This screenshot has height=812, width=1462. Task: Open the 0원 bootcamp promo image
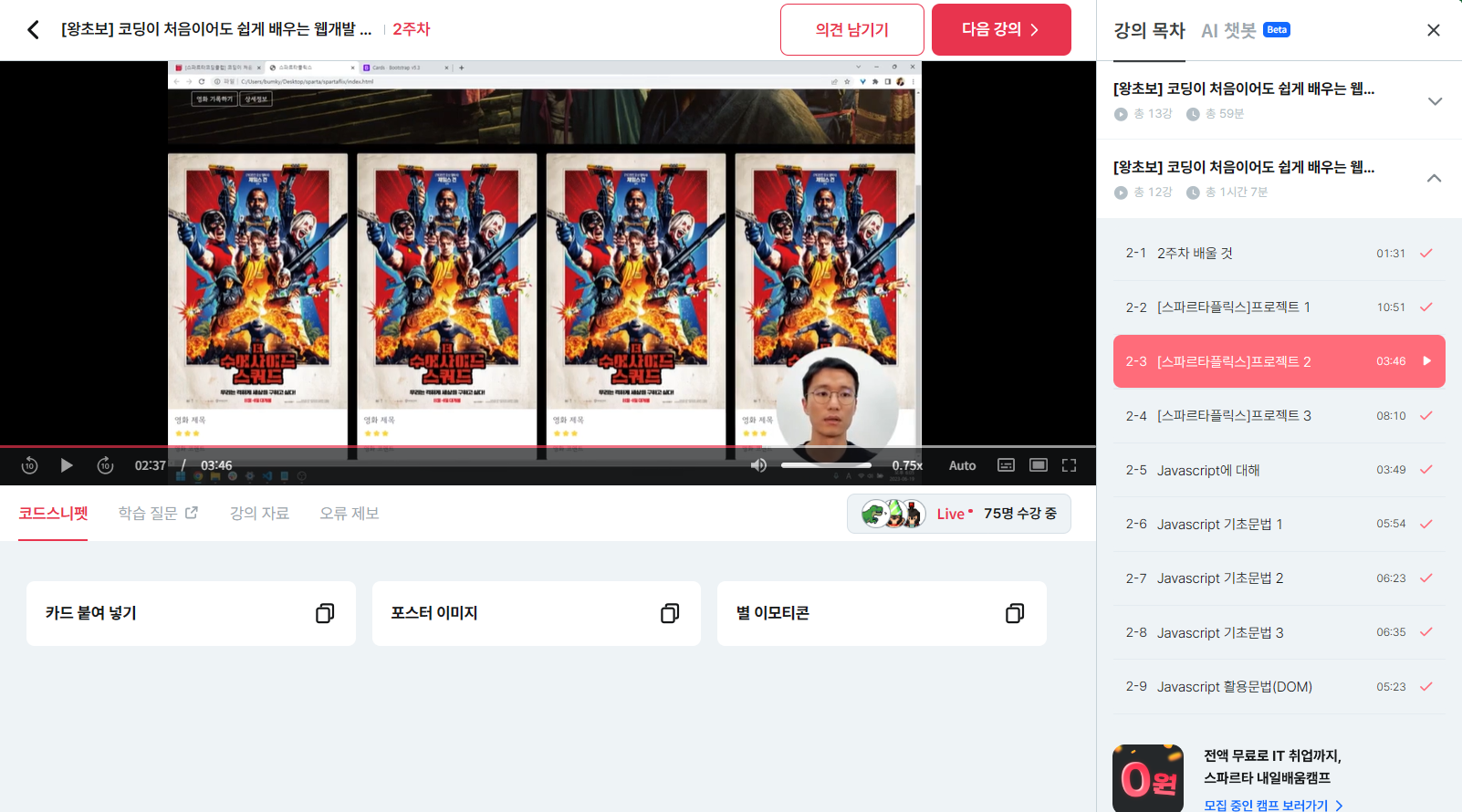tap(1148, 778)
